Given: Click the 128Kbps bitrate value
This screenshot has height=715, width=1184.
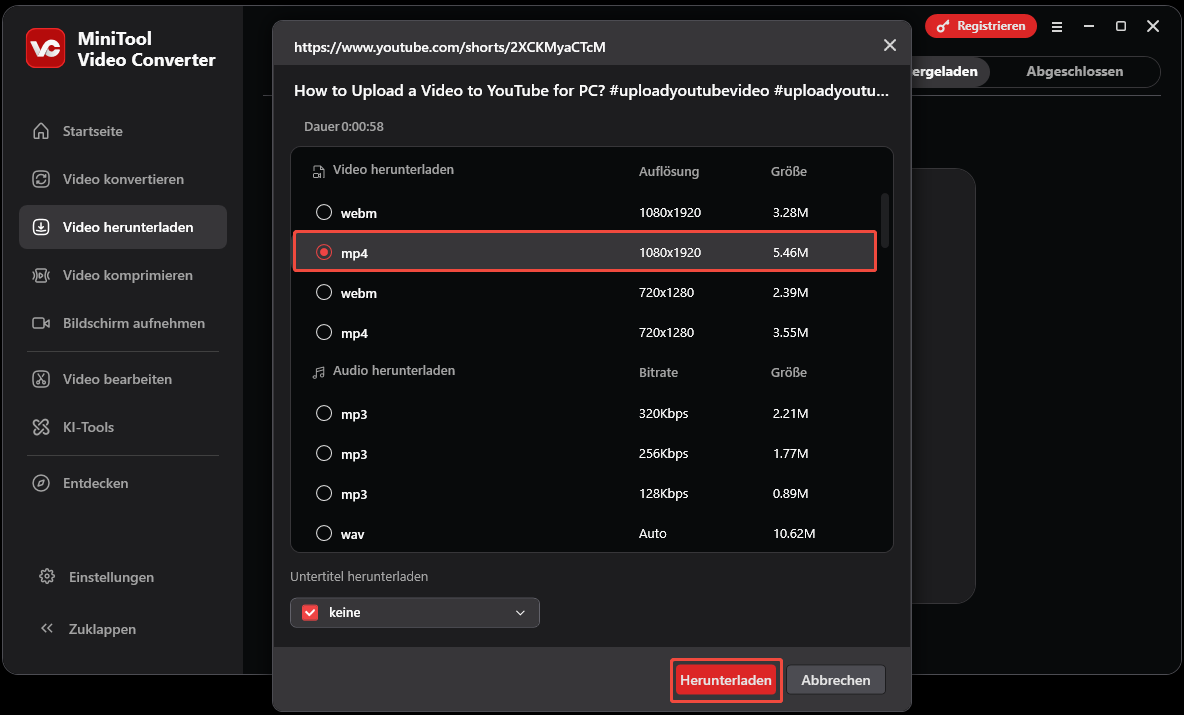Looking at the screenshot, I should coord(664,493).
